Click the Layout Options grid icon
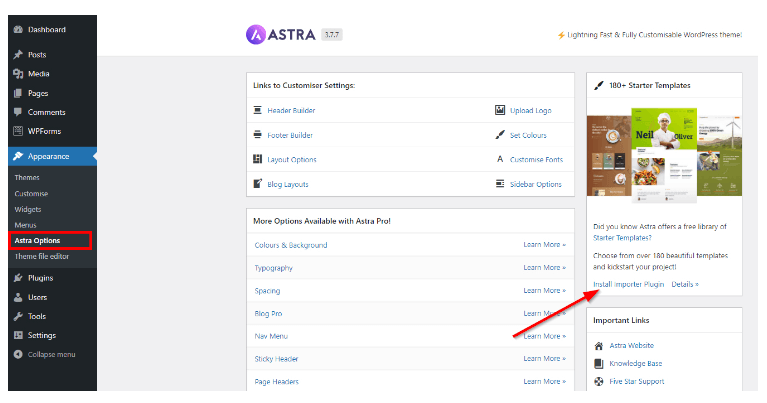Screen dimensions: 767x403 click(257, 159)
